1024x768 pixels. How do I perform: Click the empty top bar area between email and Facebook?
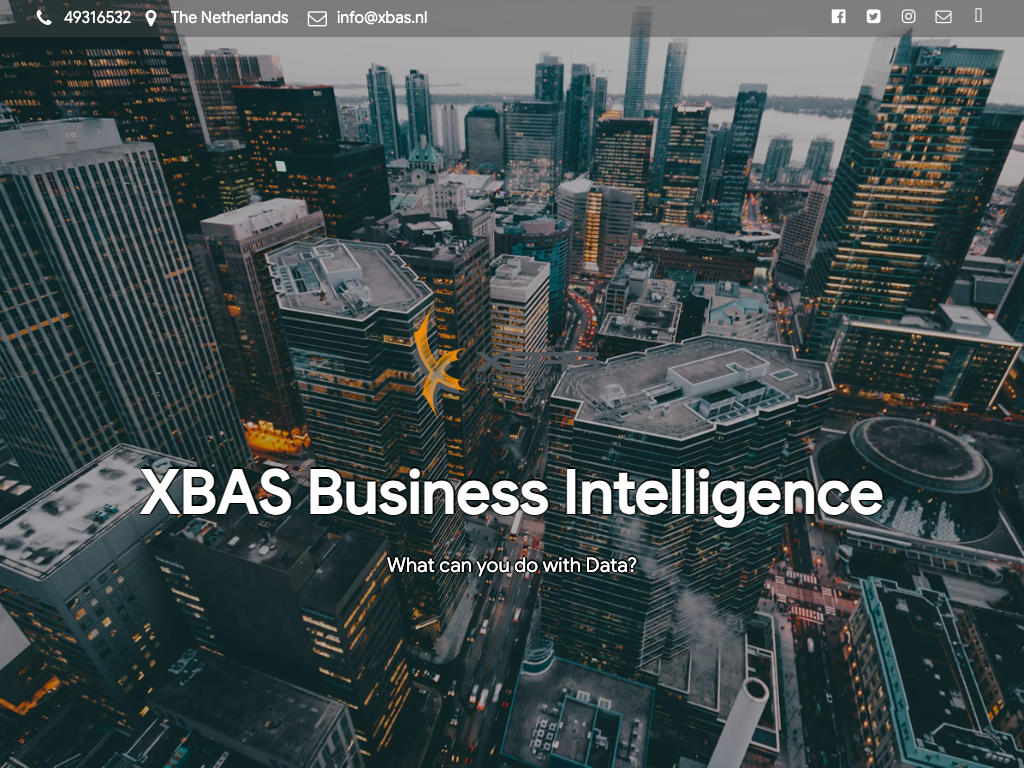(x=627, y=18)
